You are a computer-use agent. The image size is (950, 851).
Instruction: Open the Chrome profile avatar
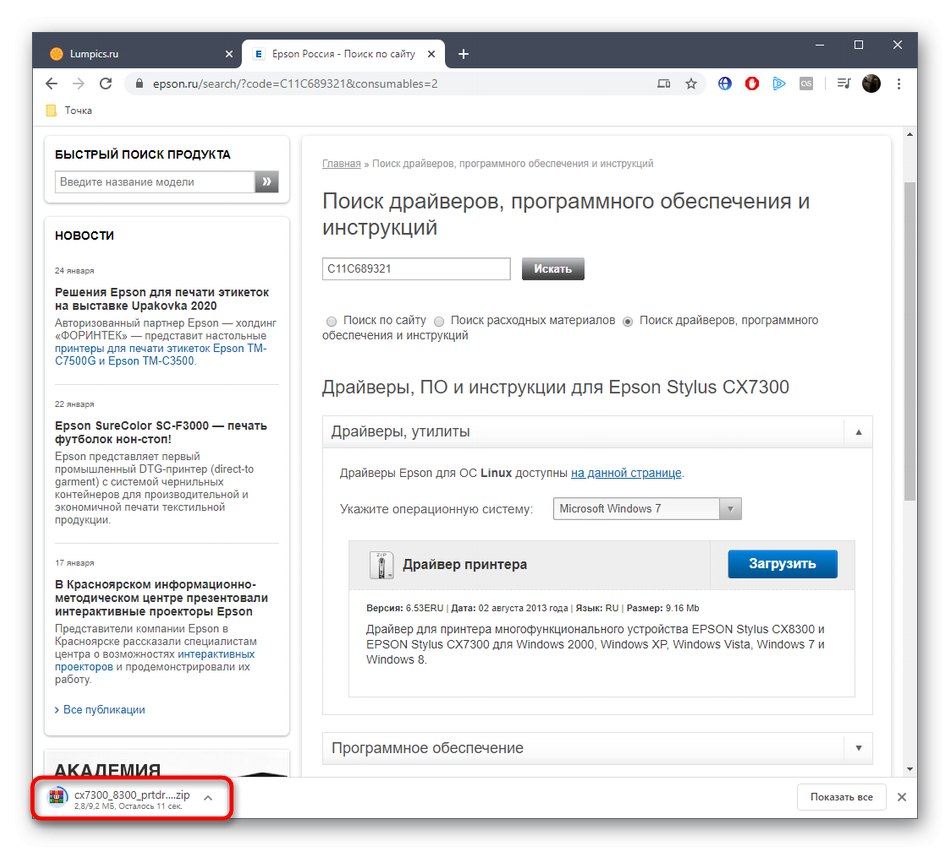point(871,84)
